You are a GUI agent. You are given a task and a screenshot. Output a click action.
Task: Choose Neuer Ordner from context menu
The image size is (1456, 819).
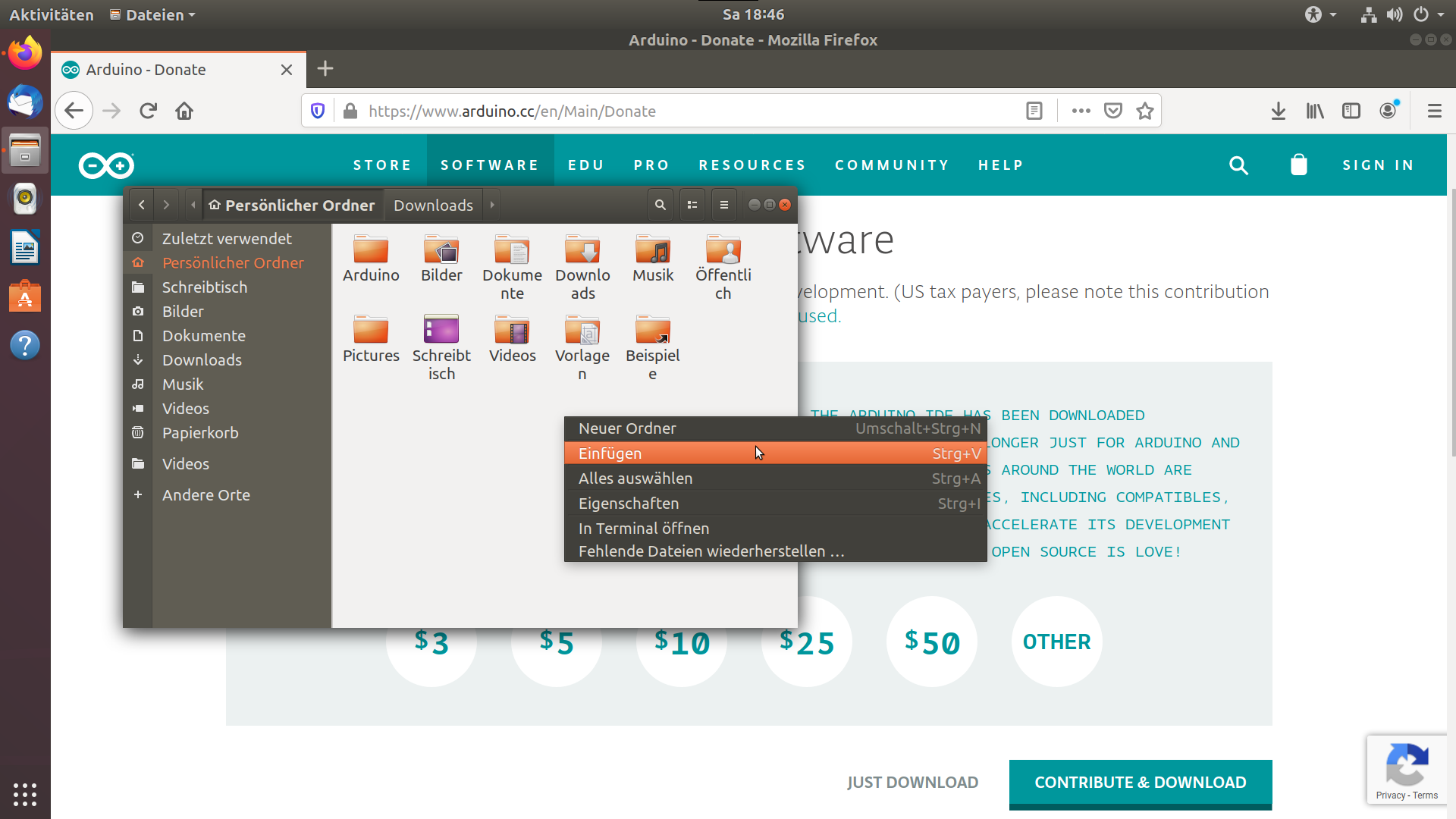point(776,428)
